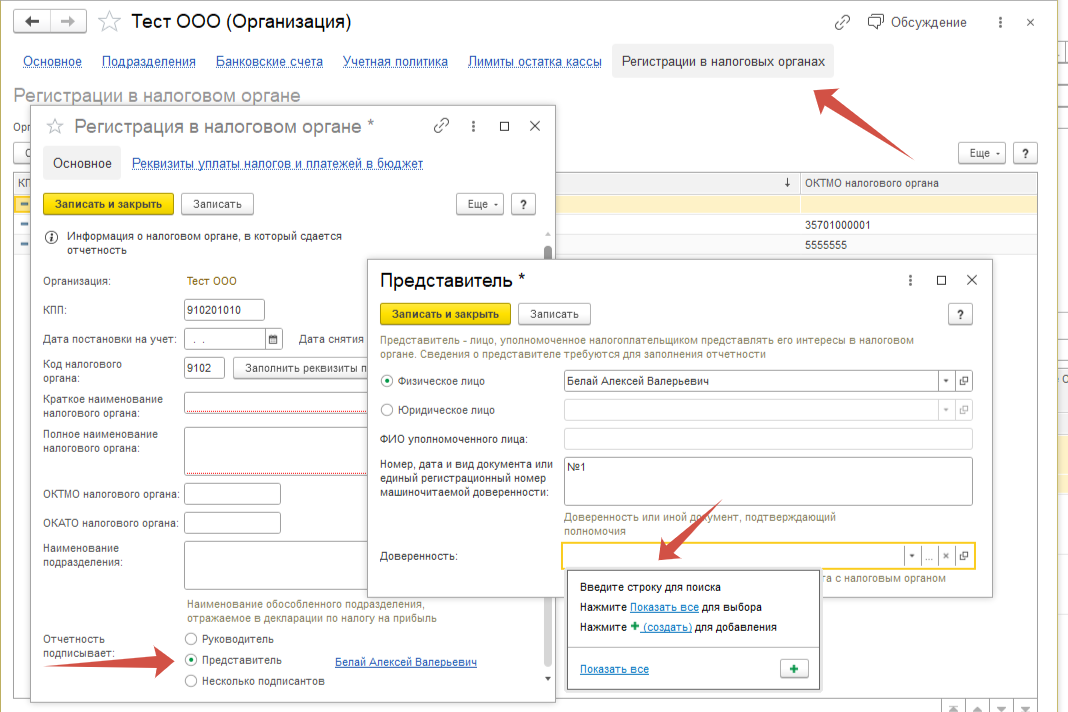This screenshot has height=712, width=1068.
Task: Open the Обсуждение discussion icon
Action: 877,22
